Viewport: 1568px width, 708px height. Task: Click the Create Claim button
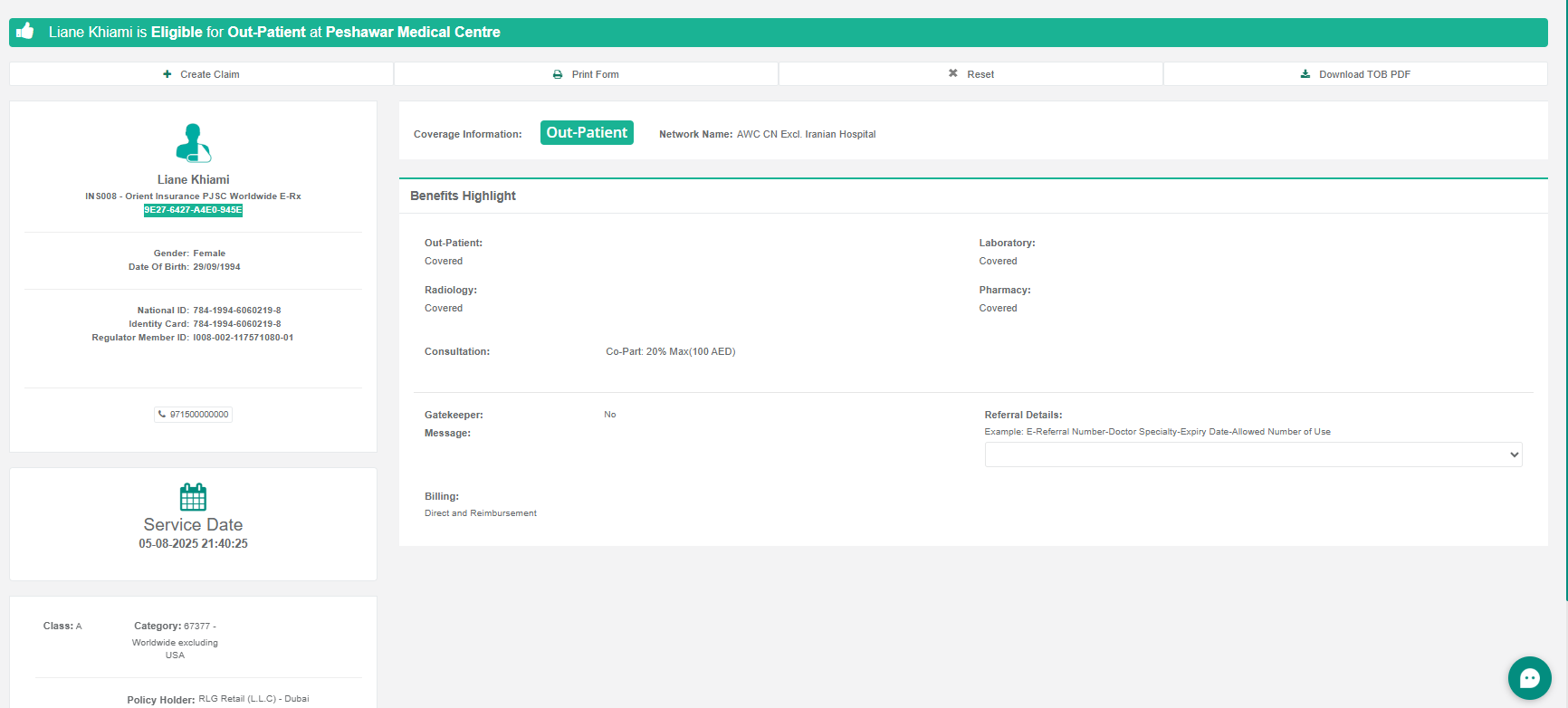pos(201,74)
